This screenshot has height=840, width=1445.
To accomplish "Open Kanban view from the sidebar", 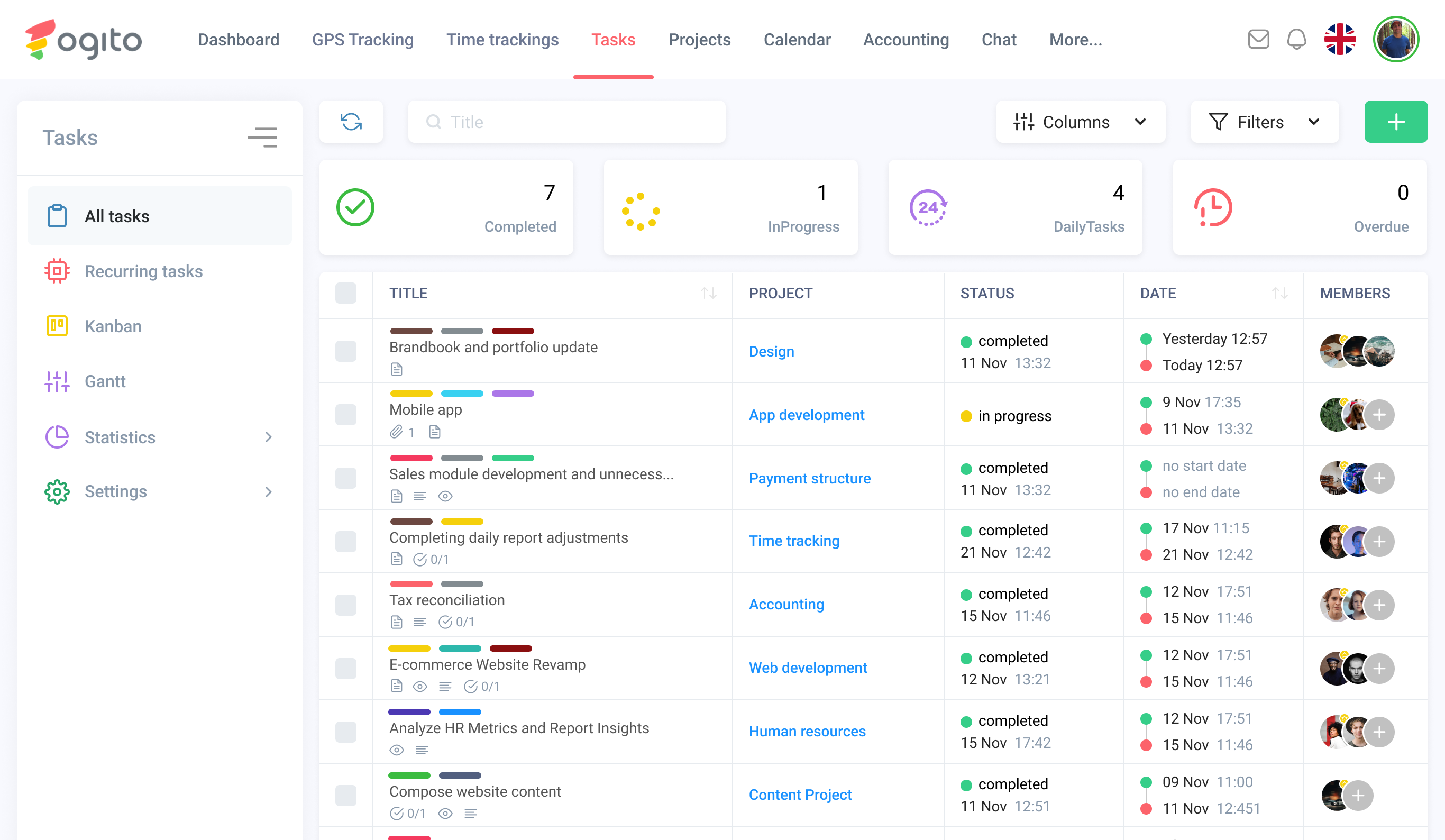I will 113,326.
